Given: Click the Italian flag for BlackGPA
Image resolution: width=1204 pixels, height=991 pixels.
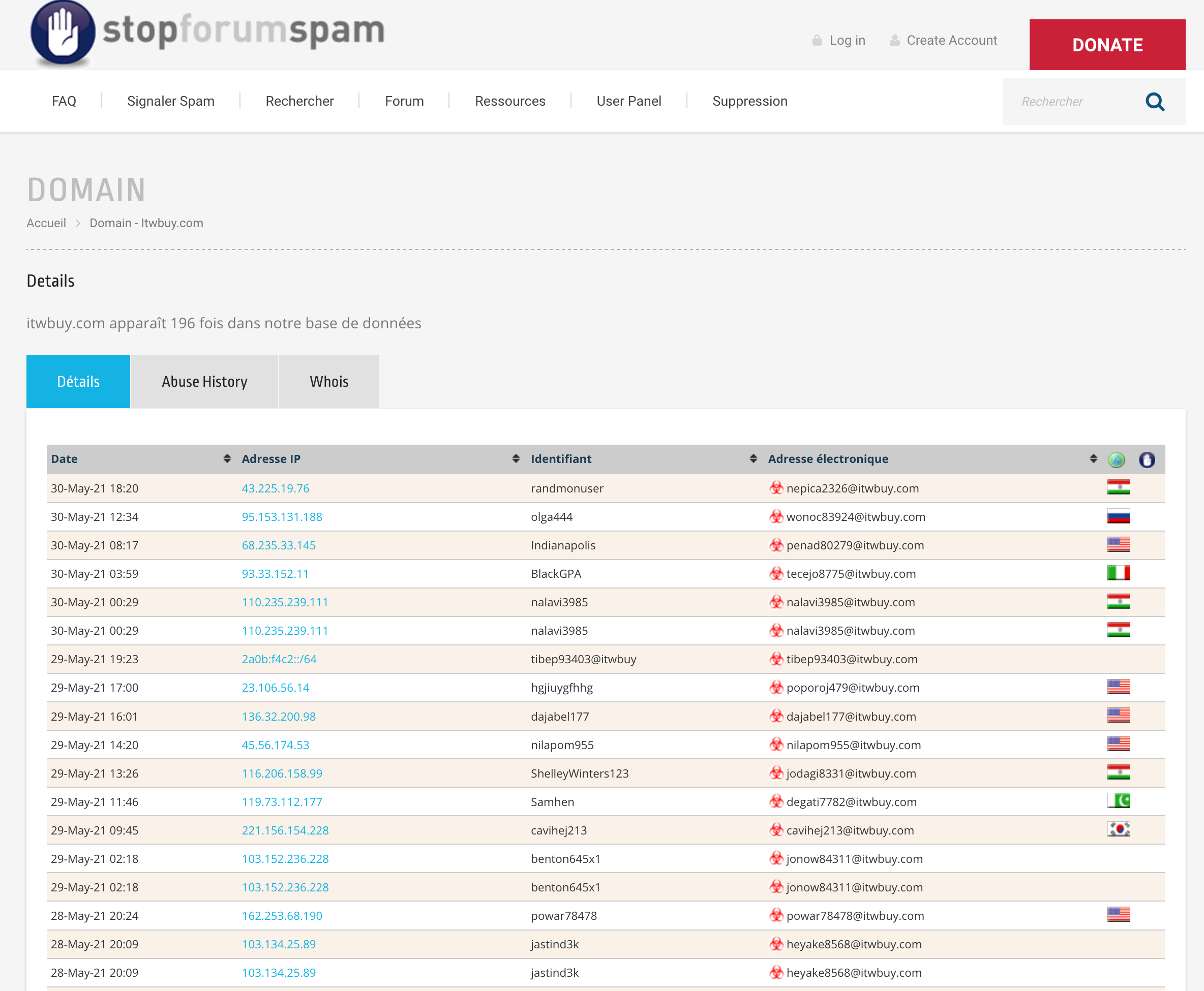Looking at the screenshot, I should (1118, 573).
